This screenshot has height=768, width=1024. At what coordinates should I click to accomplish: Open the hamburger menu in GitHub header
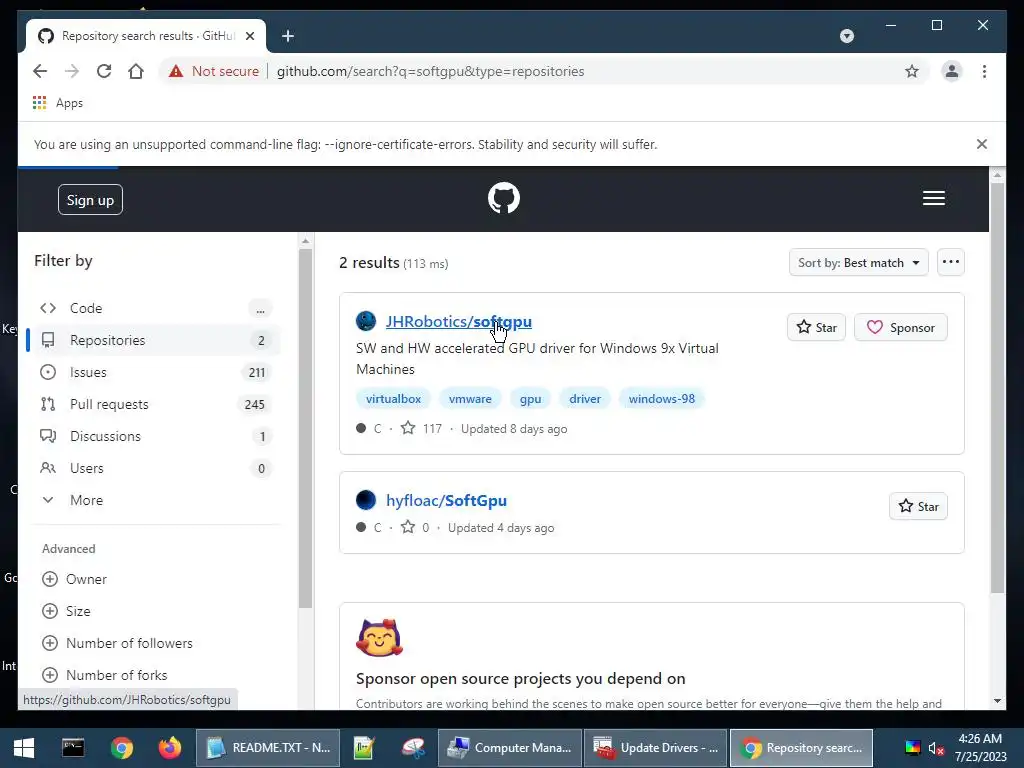tap(933, 198)
